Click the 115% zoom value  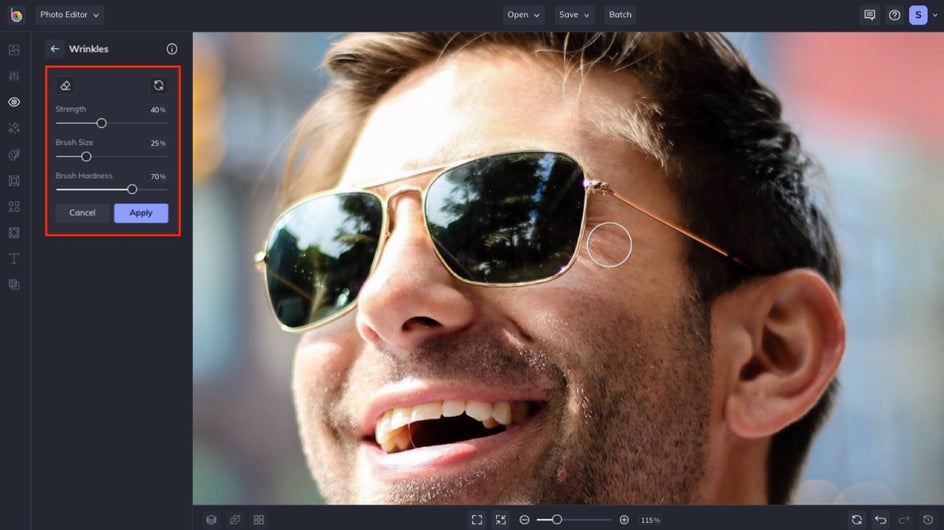tap(650, 520)
